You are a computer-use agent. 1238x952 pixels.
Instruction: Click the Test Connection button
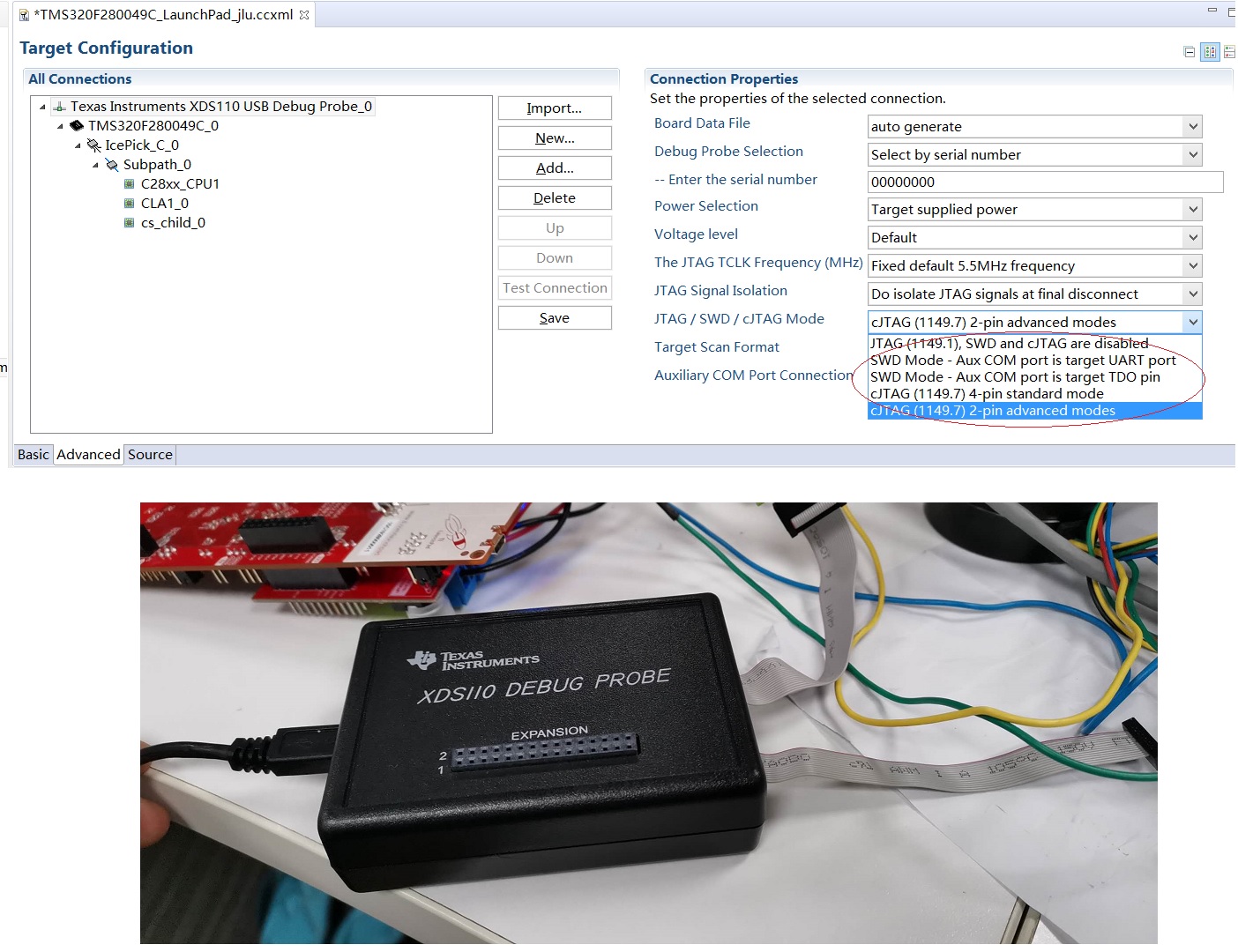(555, 288)
